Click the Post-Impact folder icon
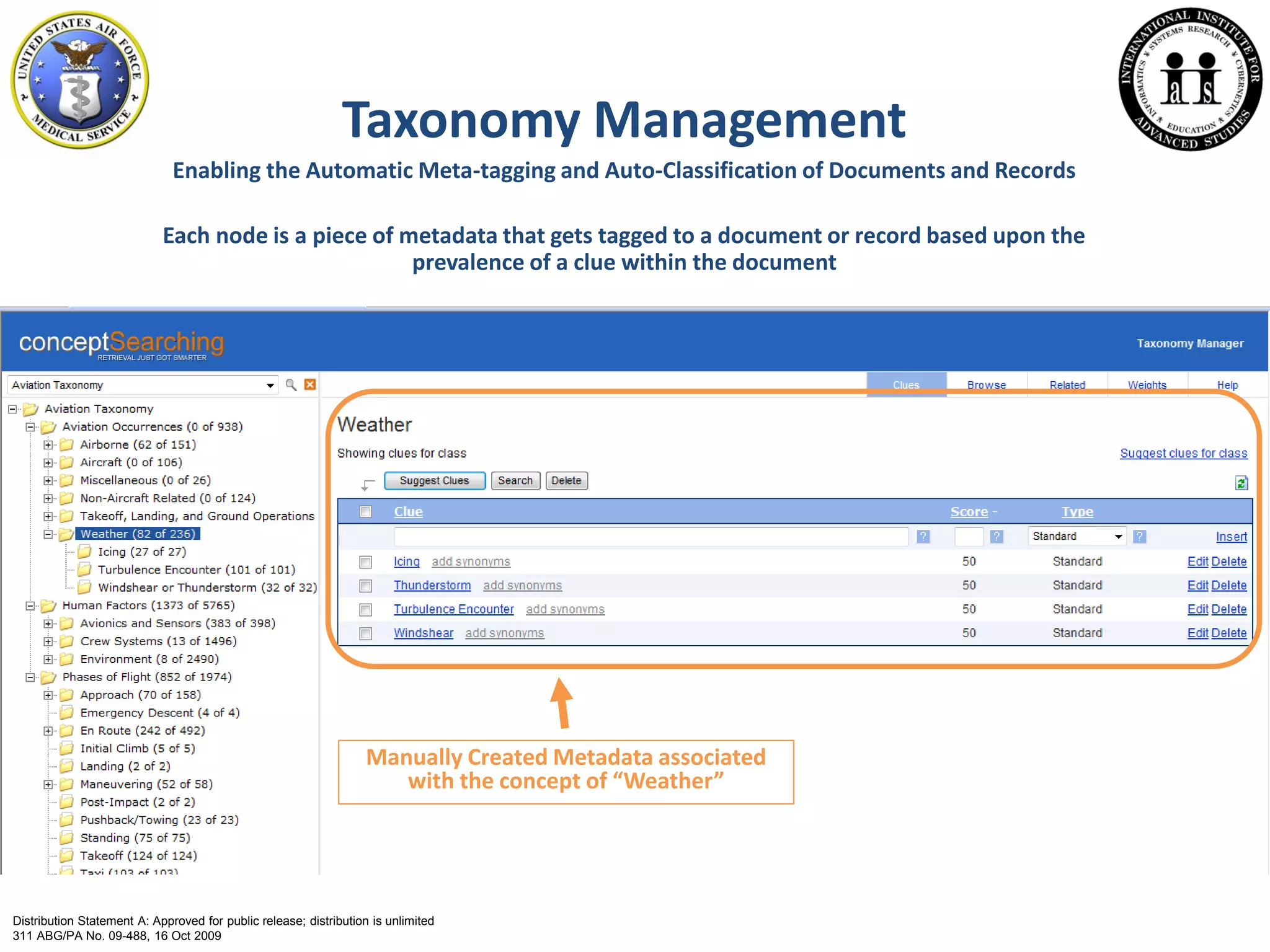The width and height of the screenshot is (1270, 952). [x=67, y=802]
